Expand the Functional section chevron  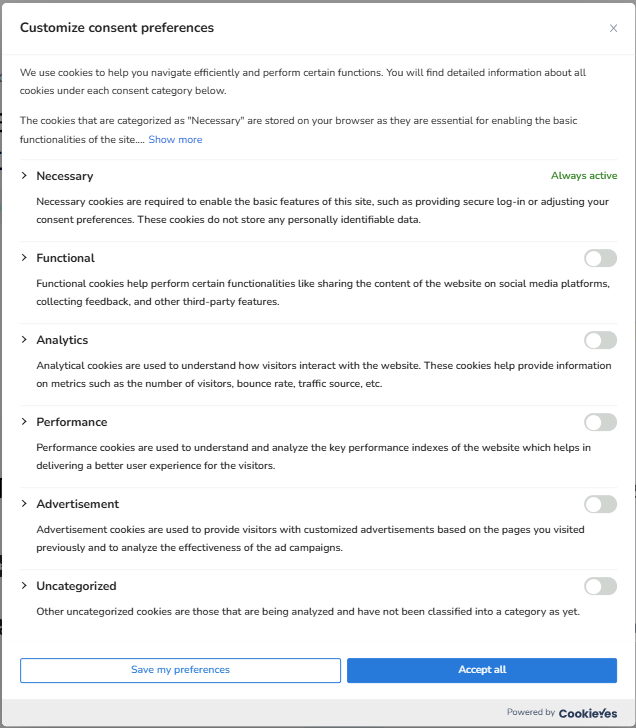click(24, 258)
